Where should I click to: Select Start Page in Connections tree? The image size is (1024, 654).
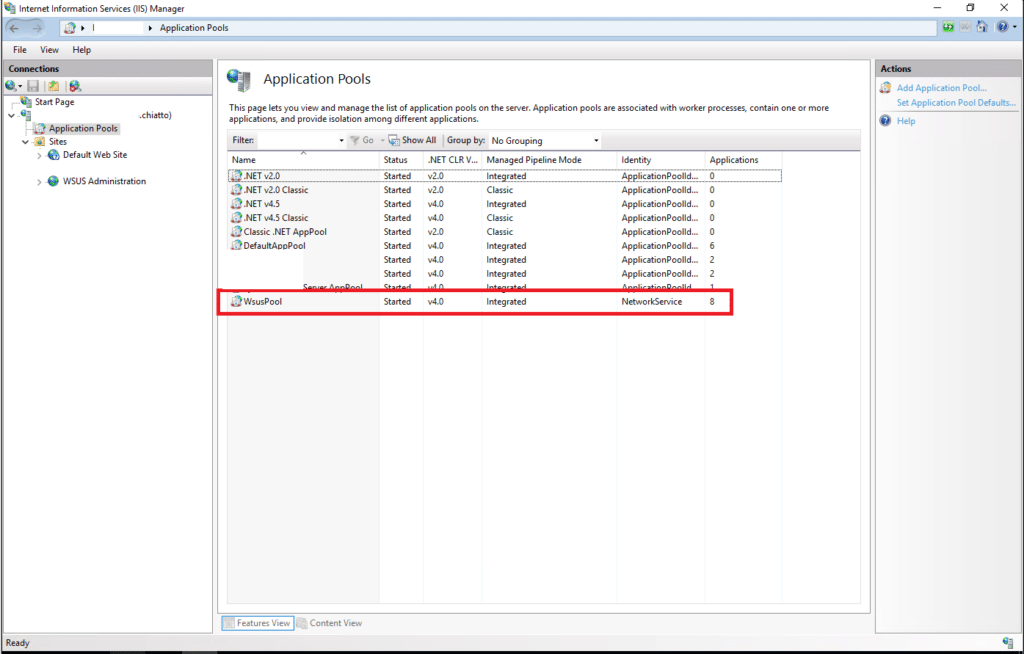[x=54, y=102]
